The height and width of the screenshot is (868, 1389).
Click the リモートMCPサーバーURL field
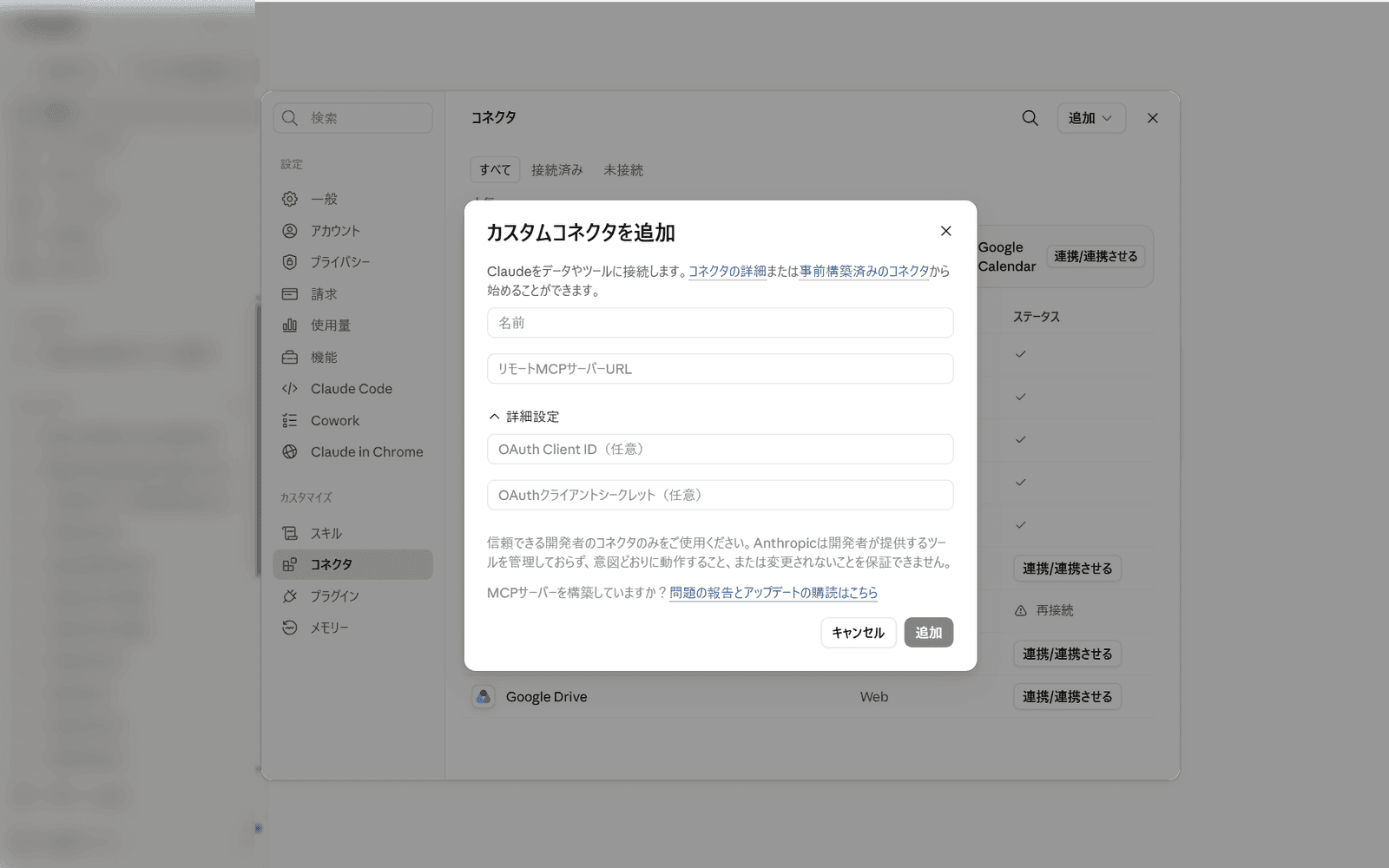(x=721, y=369)
